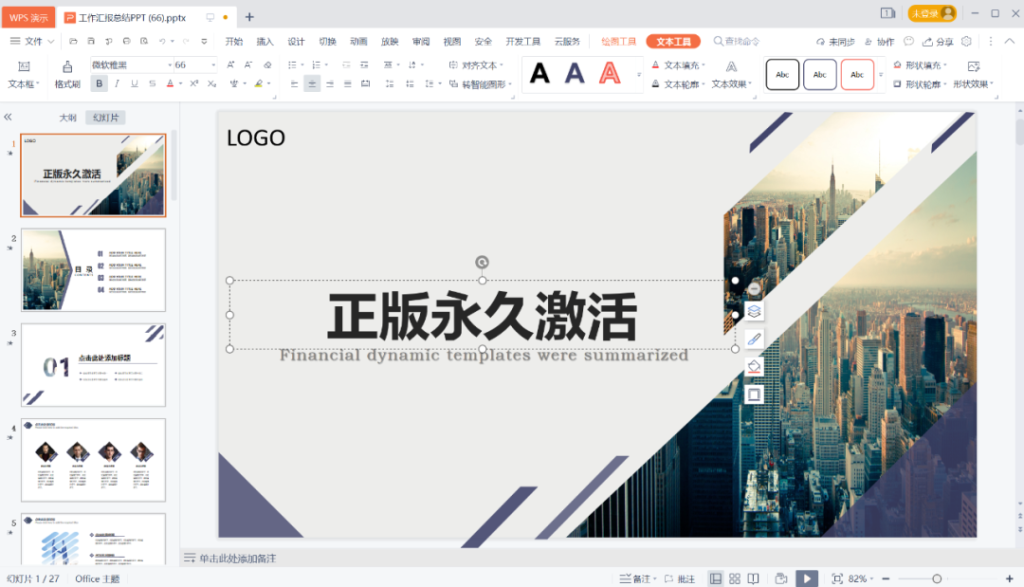Open the Shape Fill (形状填充) dropdown
This screenshot has height=587, width=1024.
point(920,65)
